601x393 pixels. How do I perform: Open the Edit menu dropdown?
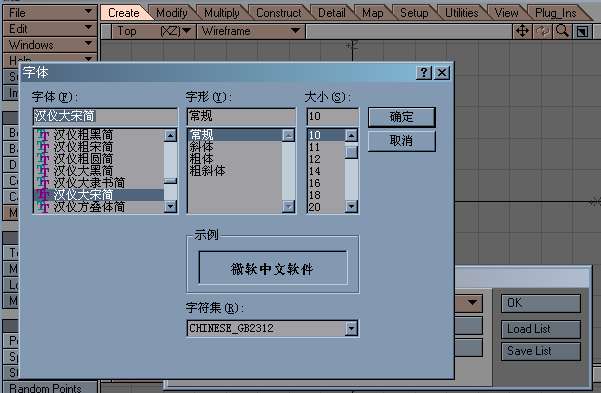pyautogui.click(x=50, y=29)
